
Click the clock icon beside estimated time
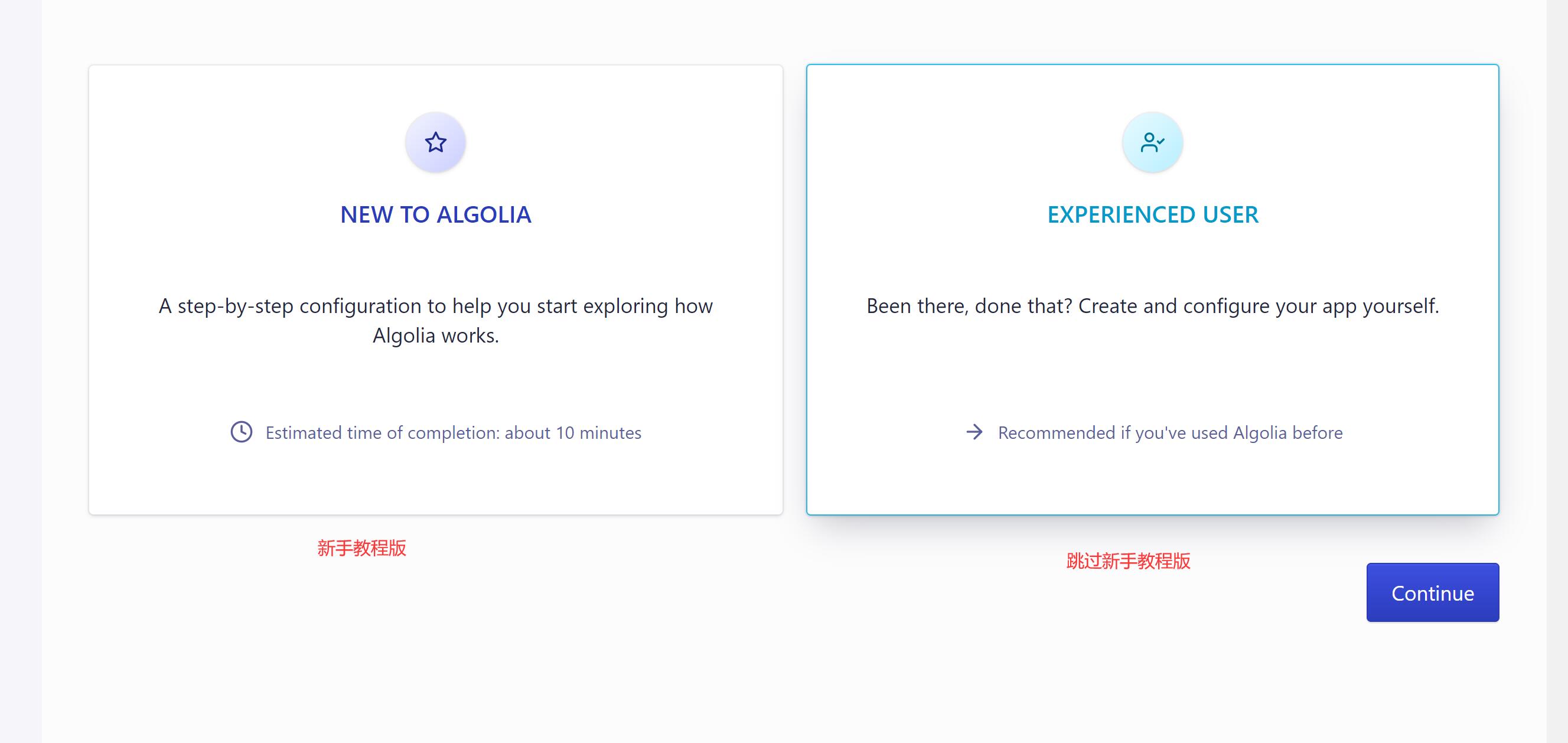pyautogui.click(x=241, y=432)
